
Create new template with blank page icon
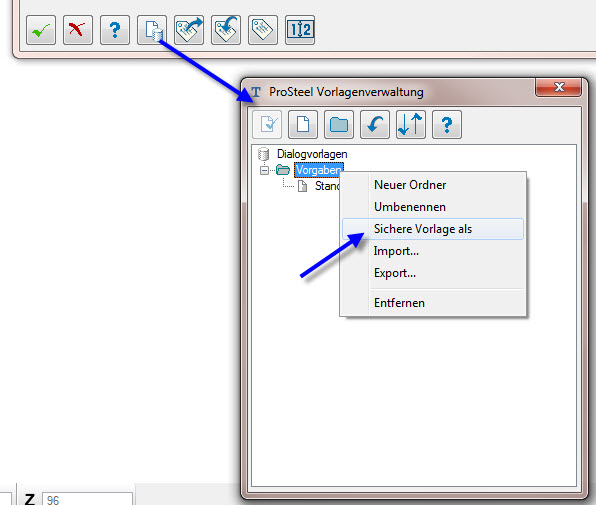[303, 125]
